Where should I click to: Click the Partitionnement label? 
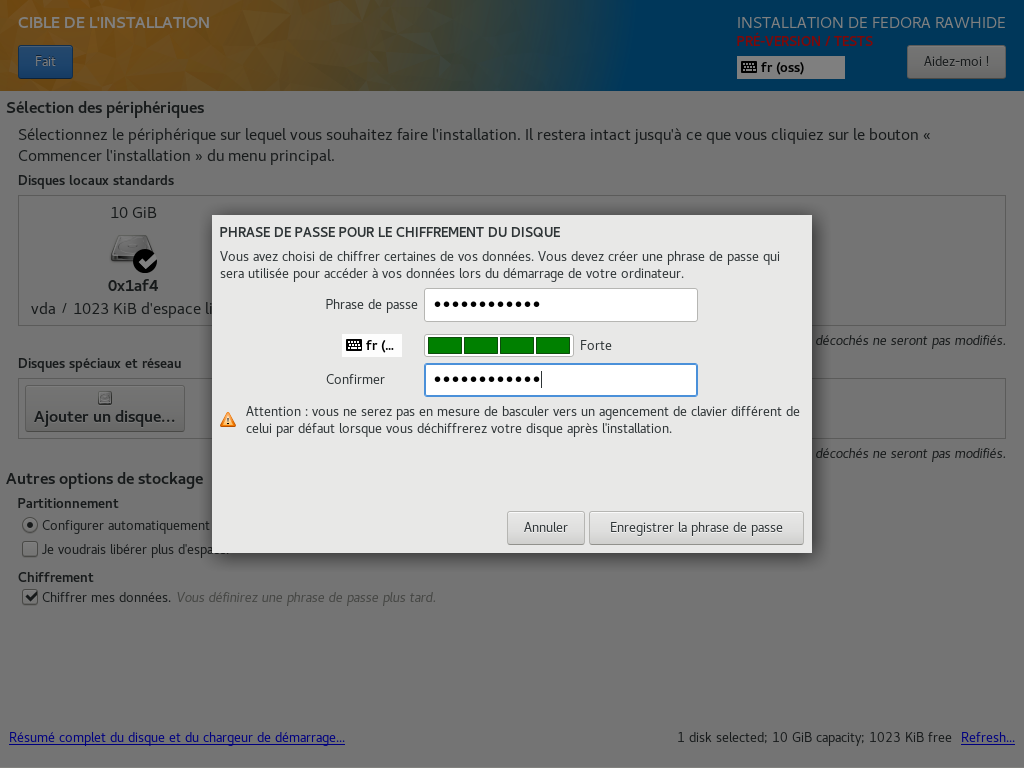pos(68,504)
